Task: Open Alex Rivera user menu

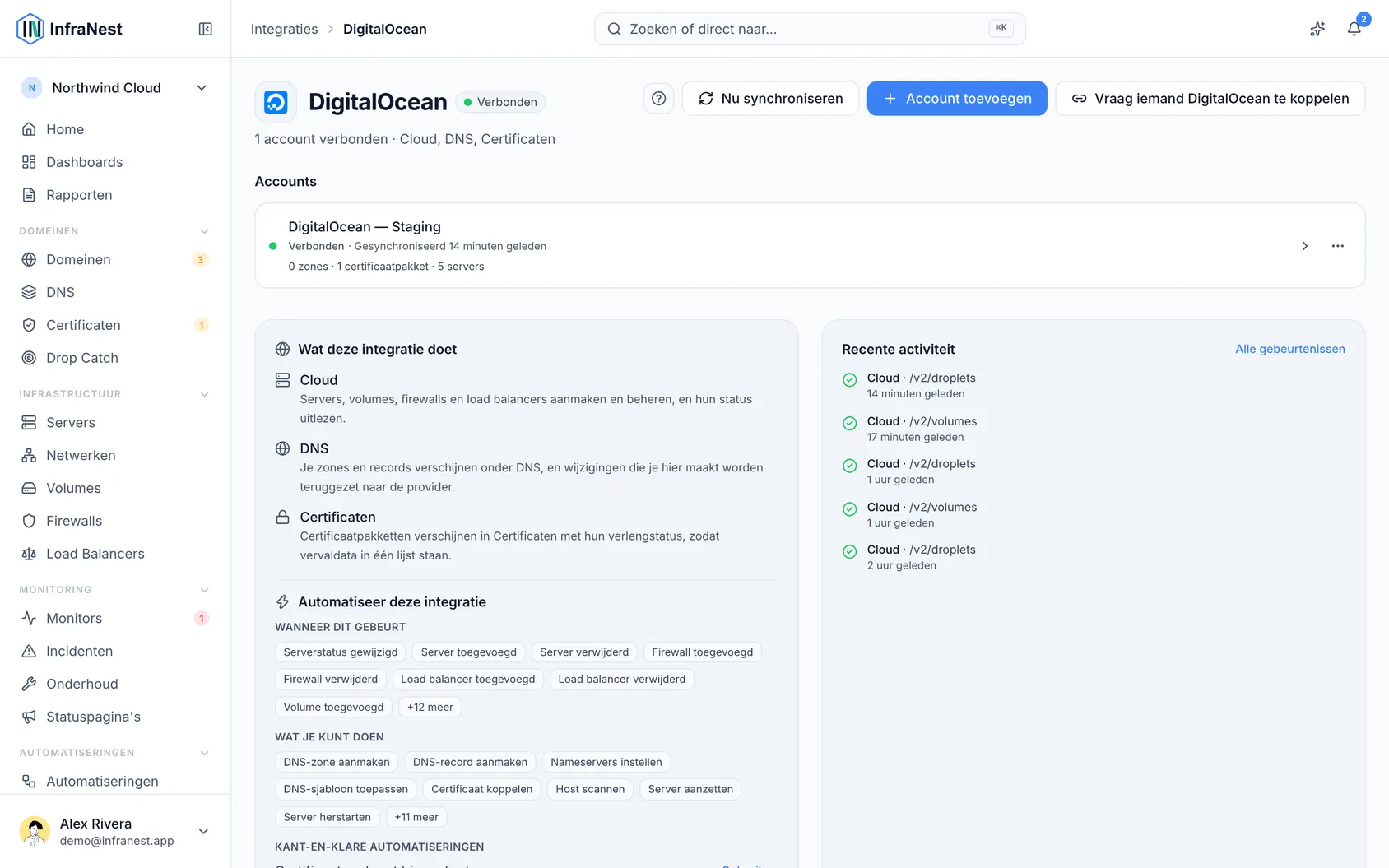Action: coord(115,831)
